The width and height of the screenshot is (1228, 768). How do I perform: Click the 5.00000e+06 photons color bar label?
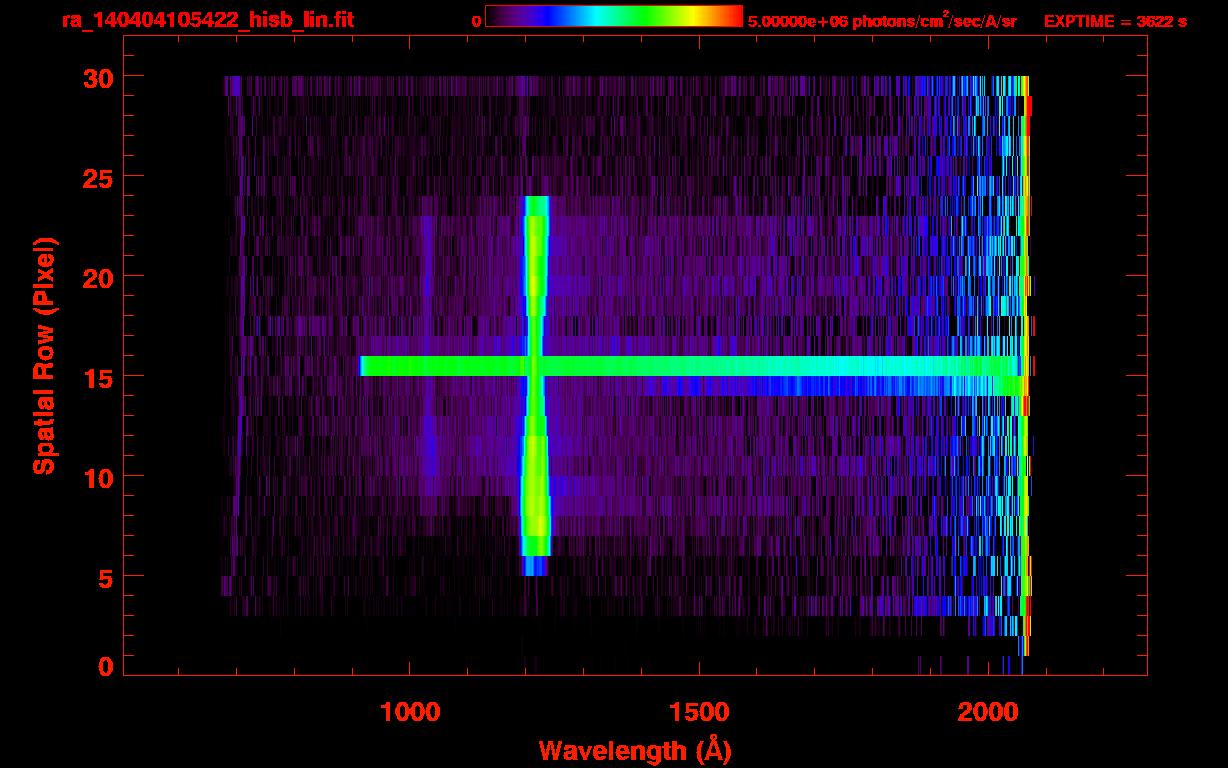click(x=882, y=20)
